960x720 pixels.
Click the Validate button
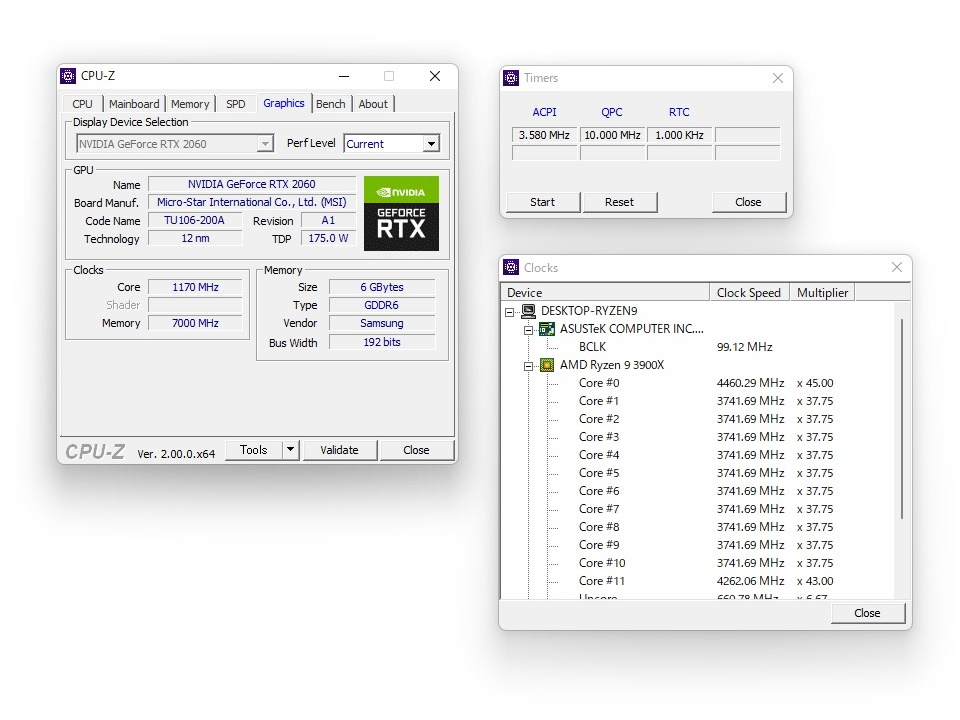(339, 450)
